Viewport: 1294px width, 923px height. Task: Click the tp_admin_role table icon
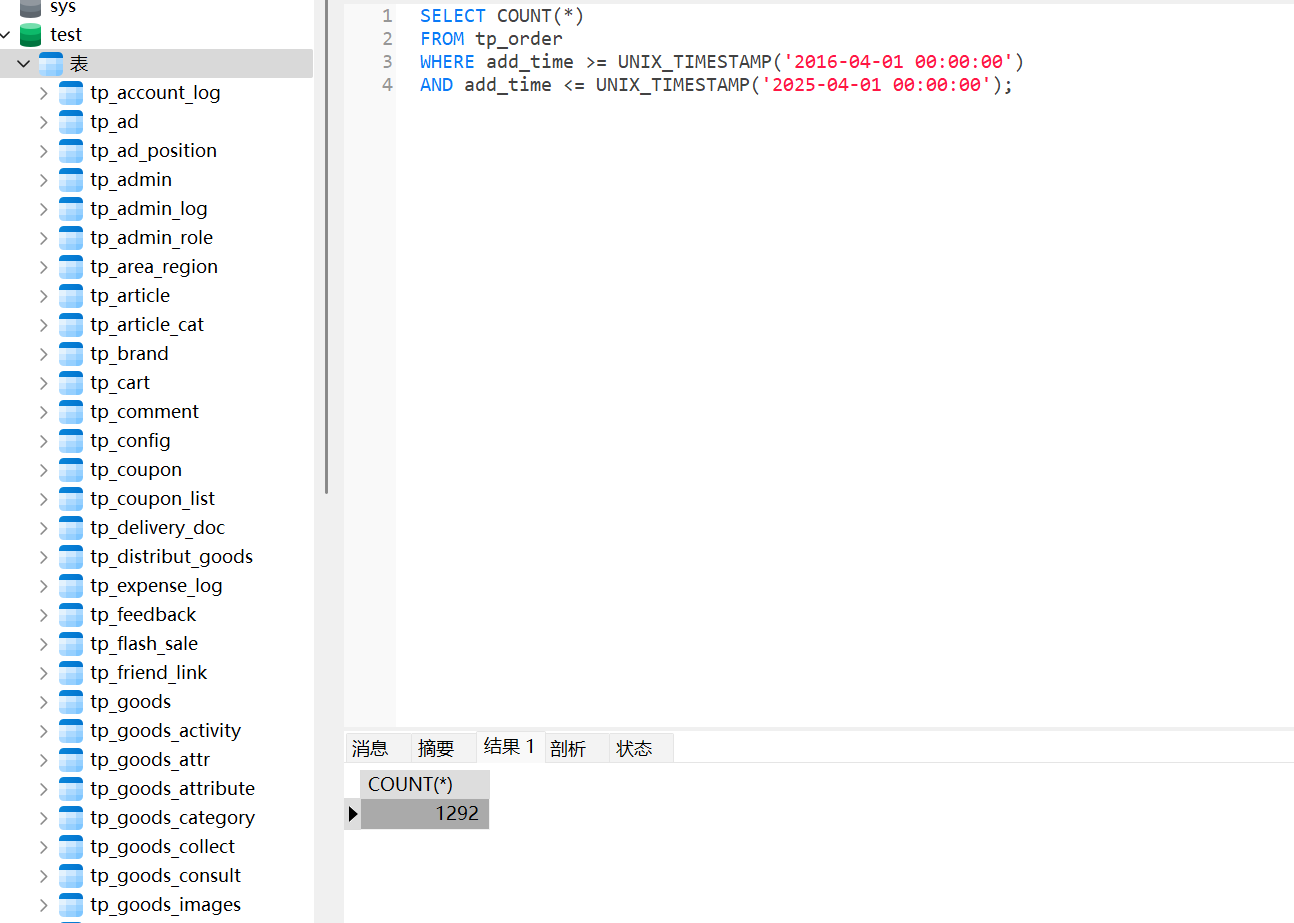71,238
